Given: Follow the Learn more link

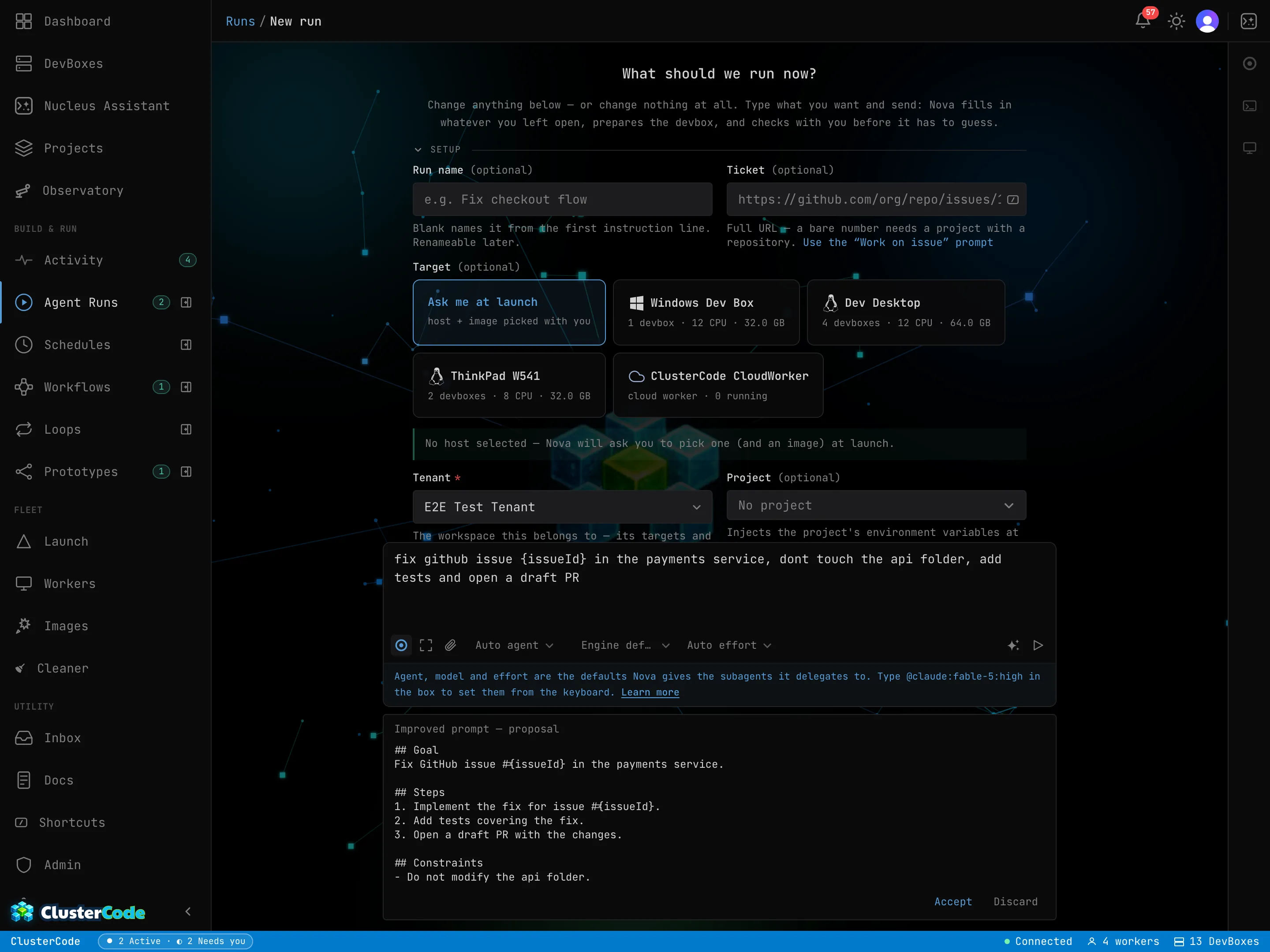Looking at the screenshot, I should [650, 692].
